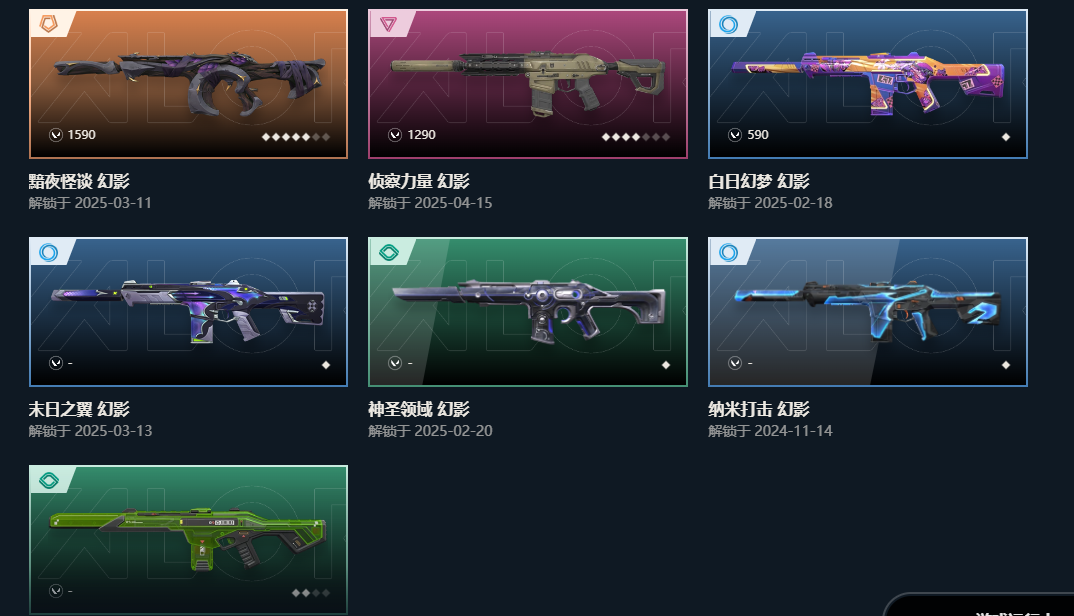
Task: Select the 末日之翼 幻影 weapon thumbnail
Action: pos(188,312)
